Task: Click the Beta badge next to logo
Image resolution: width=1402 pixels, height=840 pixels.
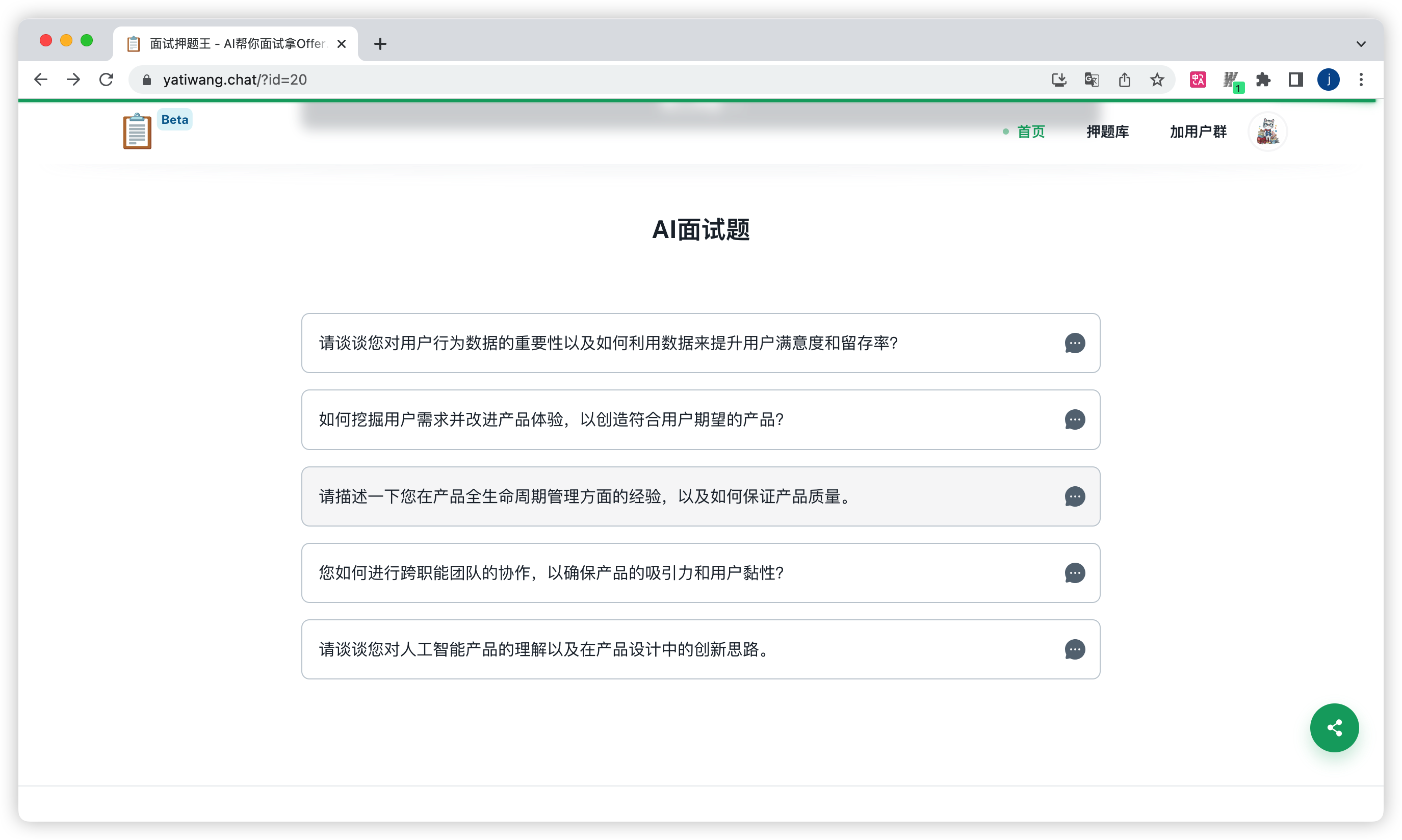Action: click(174, 119)
